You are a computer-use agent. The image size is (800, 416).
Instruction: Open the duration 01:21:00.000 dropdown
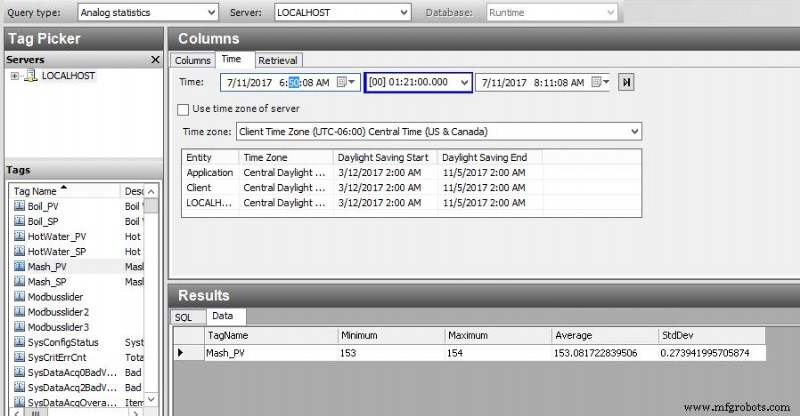464,82
